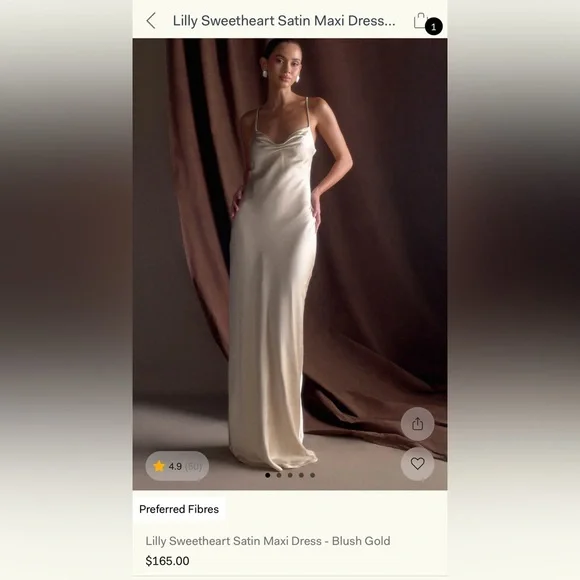Click the $165.00 price
The image size is (580, 580).
[x=167, y=561]
